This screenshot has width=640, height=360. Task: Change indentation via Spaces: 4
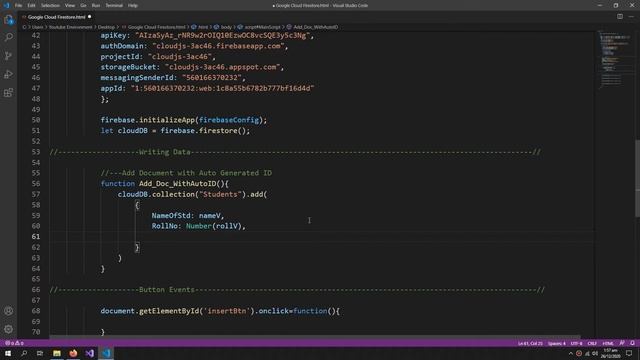coord(557,343)
